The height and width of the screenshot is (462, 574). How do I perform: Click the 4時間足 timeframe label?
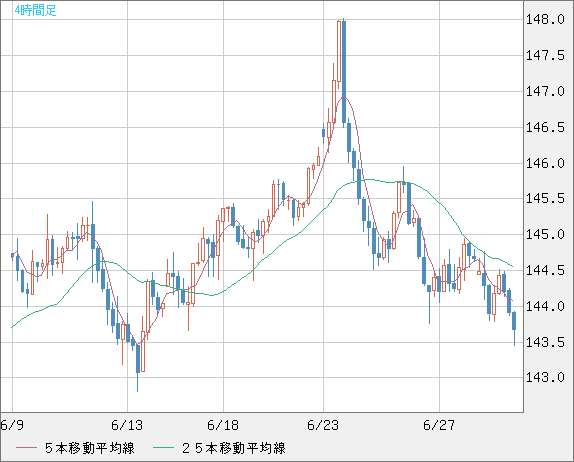(x=36, y=10)
